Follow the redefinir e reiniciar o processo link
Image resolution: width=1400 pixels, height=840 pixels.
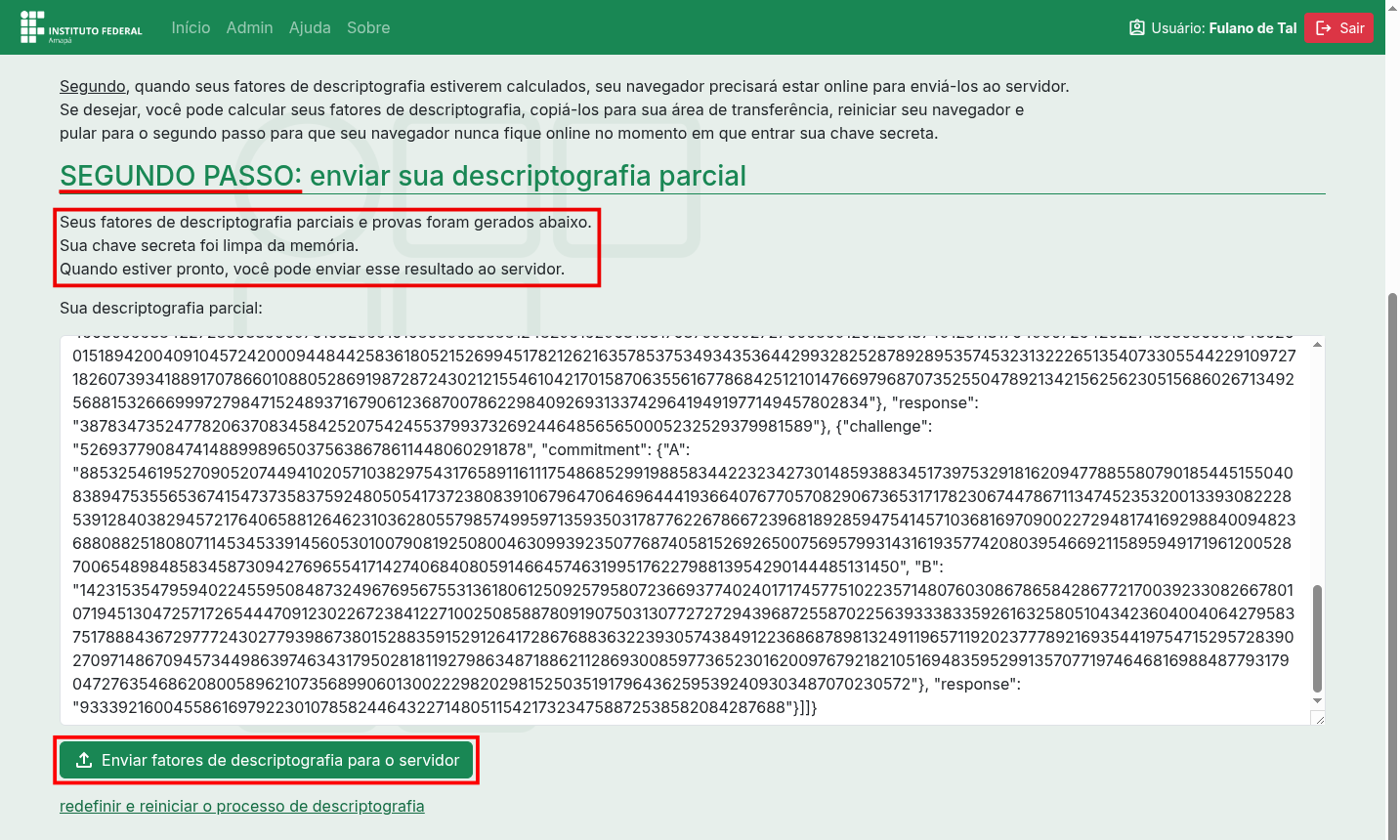(x=241, y=806)
